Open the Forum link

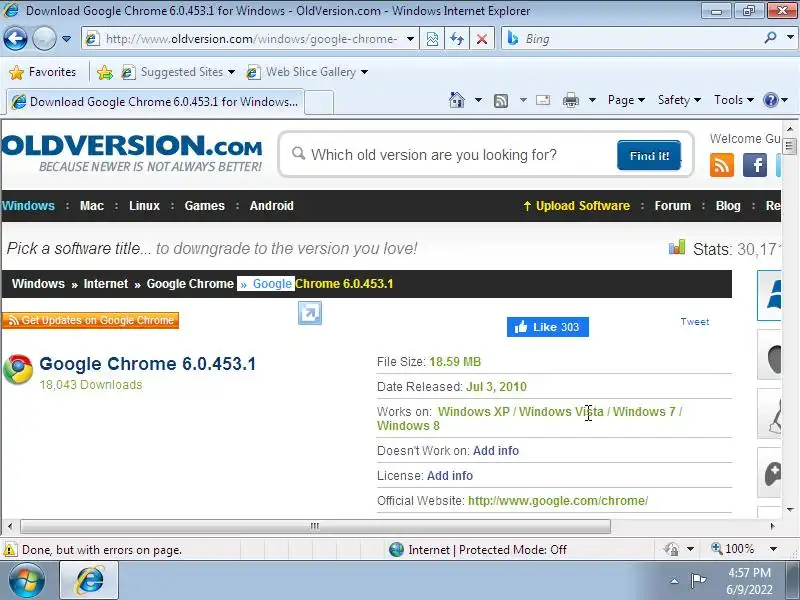pos(672,206)
